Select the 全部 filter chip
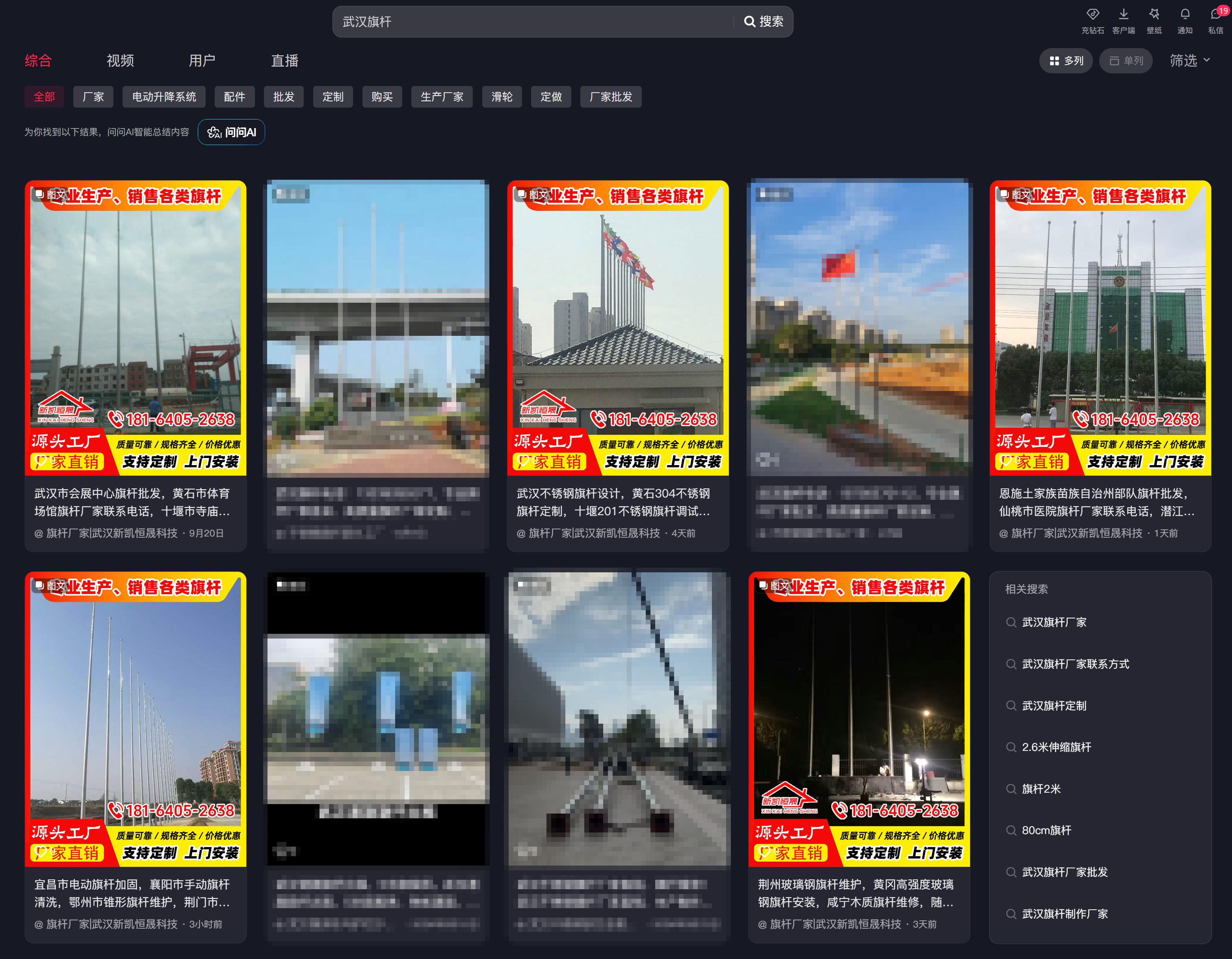The height and width of the screenshot is (959, 1232). (44, 97)
